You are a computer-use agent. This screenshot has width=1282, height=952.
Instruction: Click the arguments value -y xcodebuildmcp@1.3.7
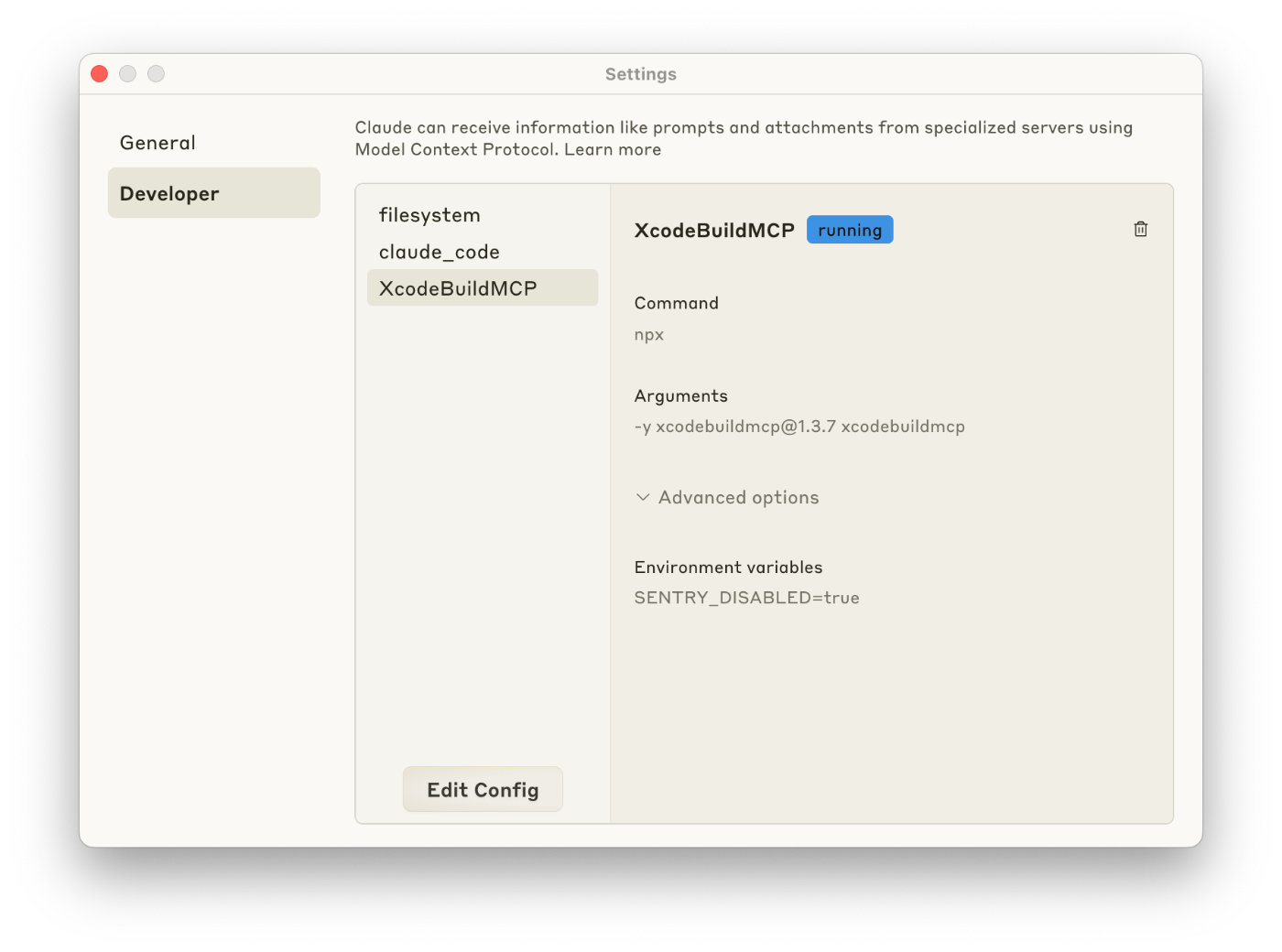point(799,427)
